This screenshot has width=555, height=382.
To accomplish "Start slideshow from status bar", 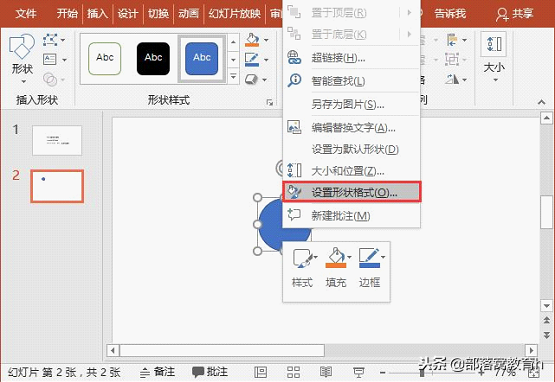I will [359, 372].
